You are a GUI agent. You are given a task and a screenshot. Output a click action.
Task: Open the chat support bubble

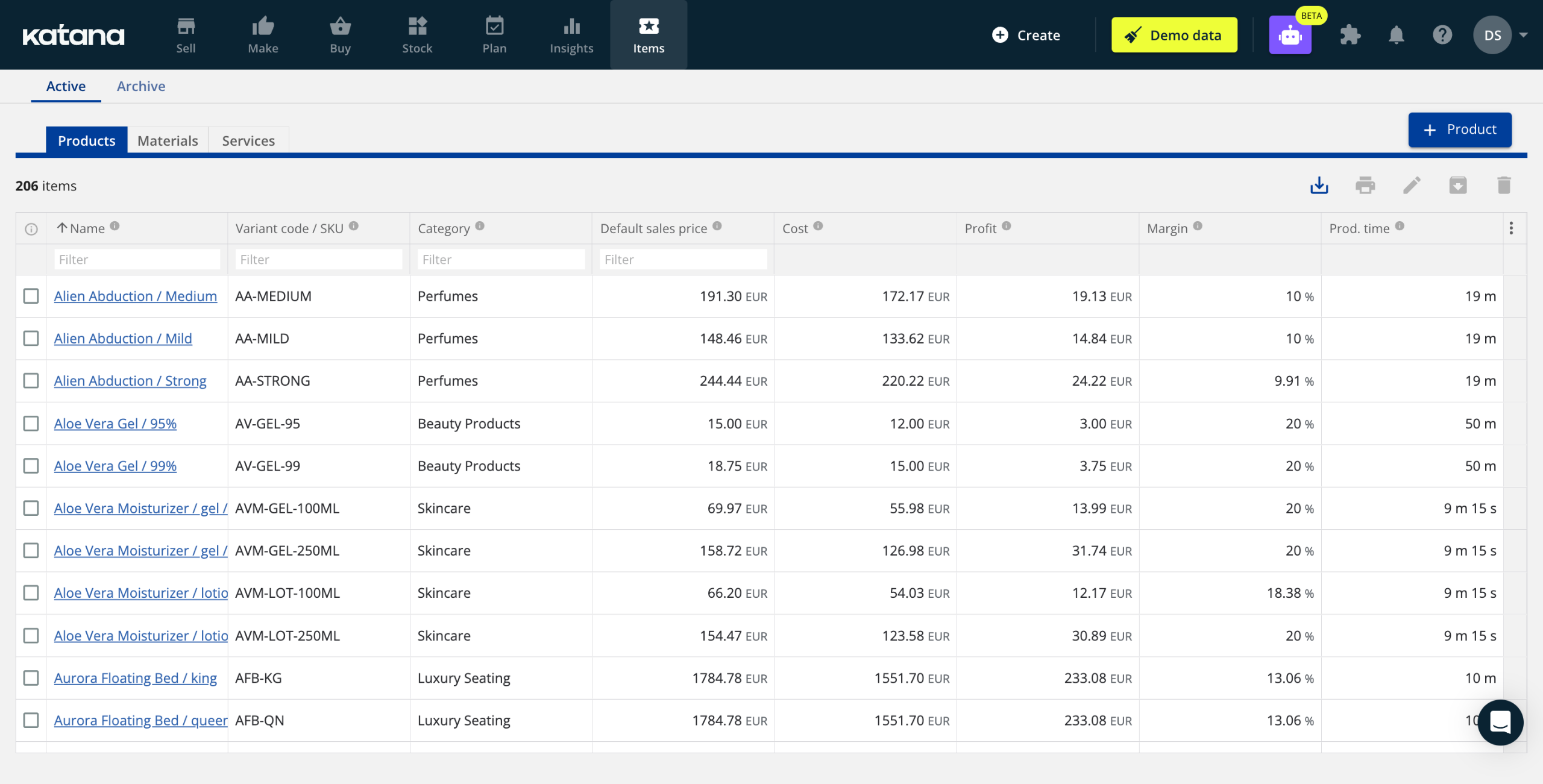1500,721
